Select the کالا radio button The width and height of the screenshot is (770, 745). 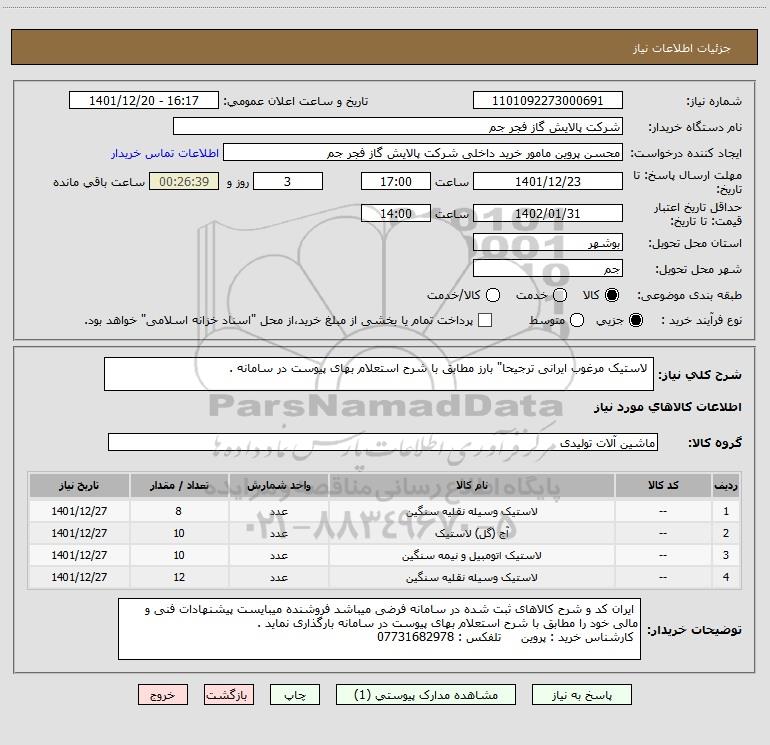[x=612, y=295]
